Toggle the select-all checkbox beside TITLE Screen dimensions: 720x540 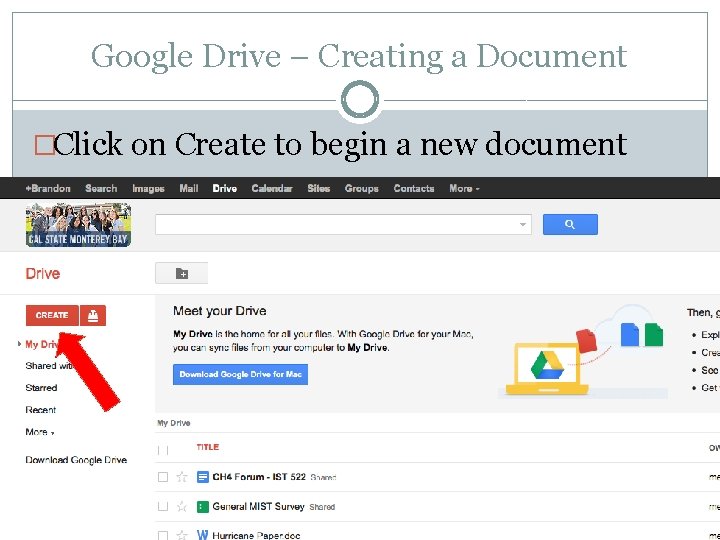163,450
